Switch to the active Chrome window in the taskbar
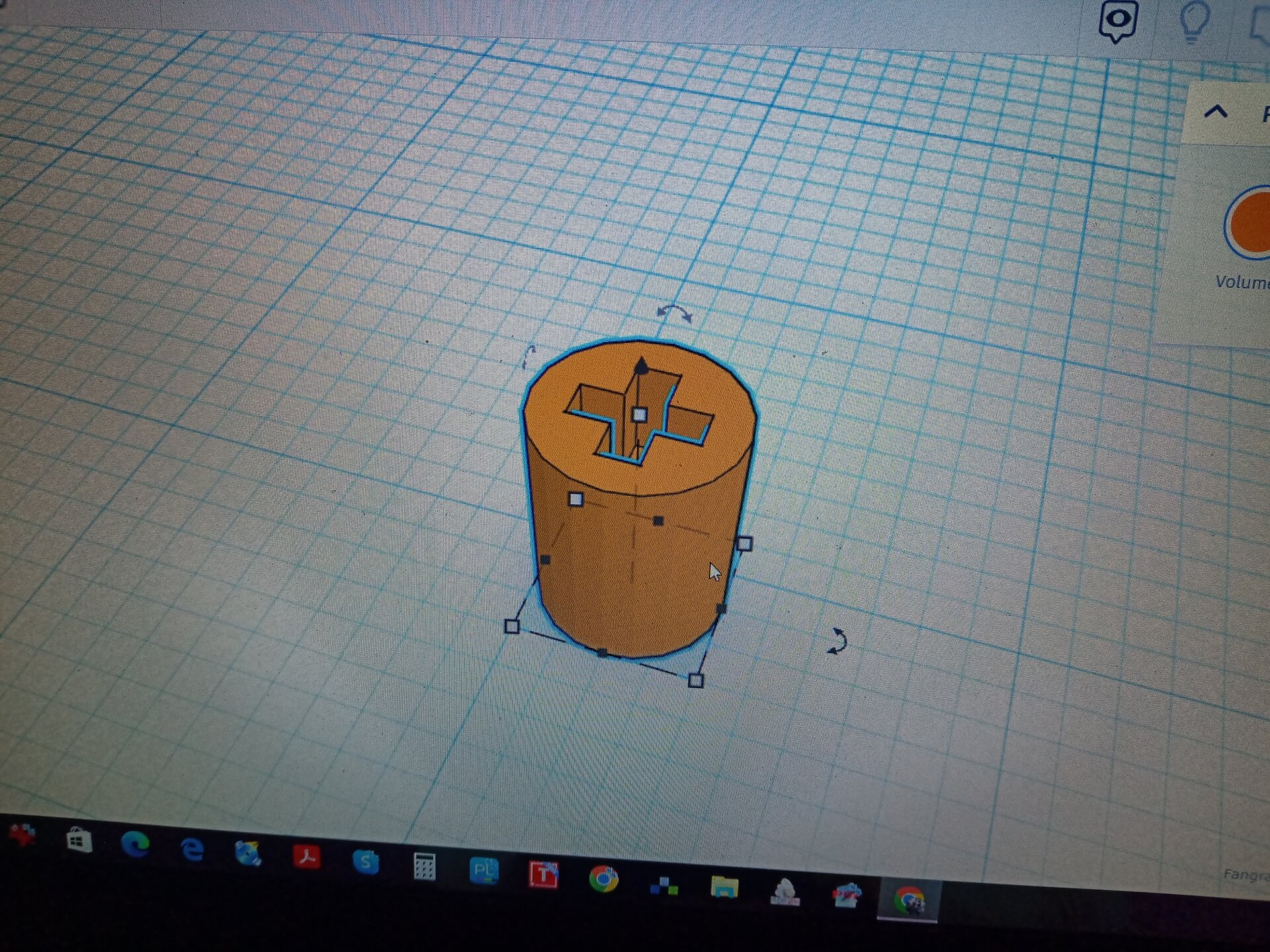The height and width of the screenshot is (952, 1270). point(908,900)
